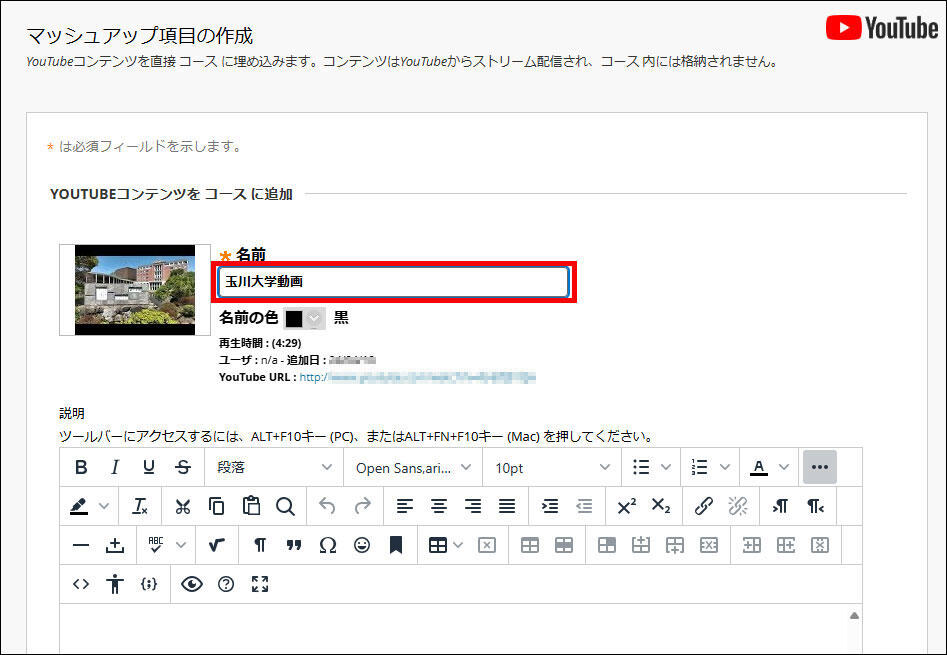Image resolution: width=947 pixels, height=655 pixels.
Task: Insert non-breaking space icon
Action: [115, 545]
